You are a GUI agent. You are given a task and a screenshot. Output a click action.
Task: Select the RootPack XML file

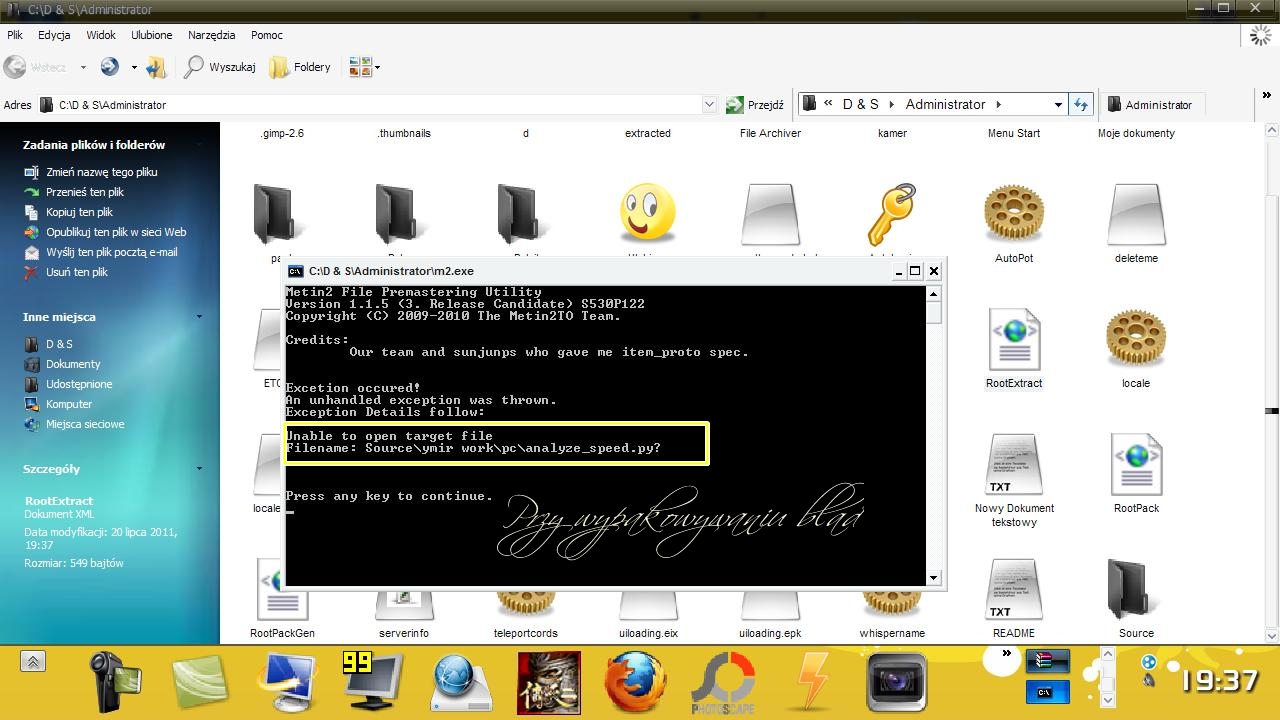coord(1136,464)
